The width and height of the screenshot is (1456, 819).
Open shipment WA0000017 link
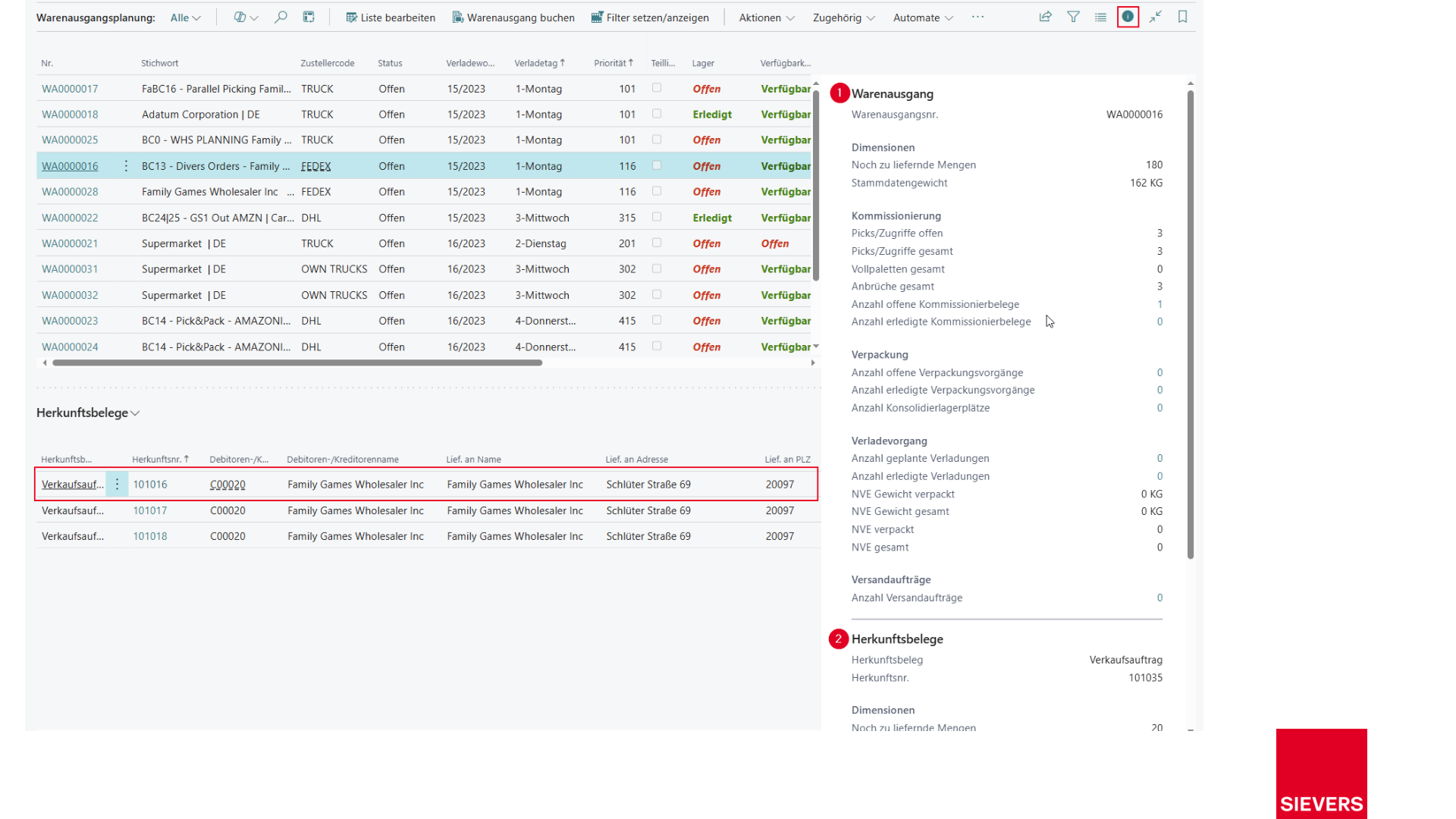70,89
